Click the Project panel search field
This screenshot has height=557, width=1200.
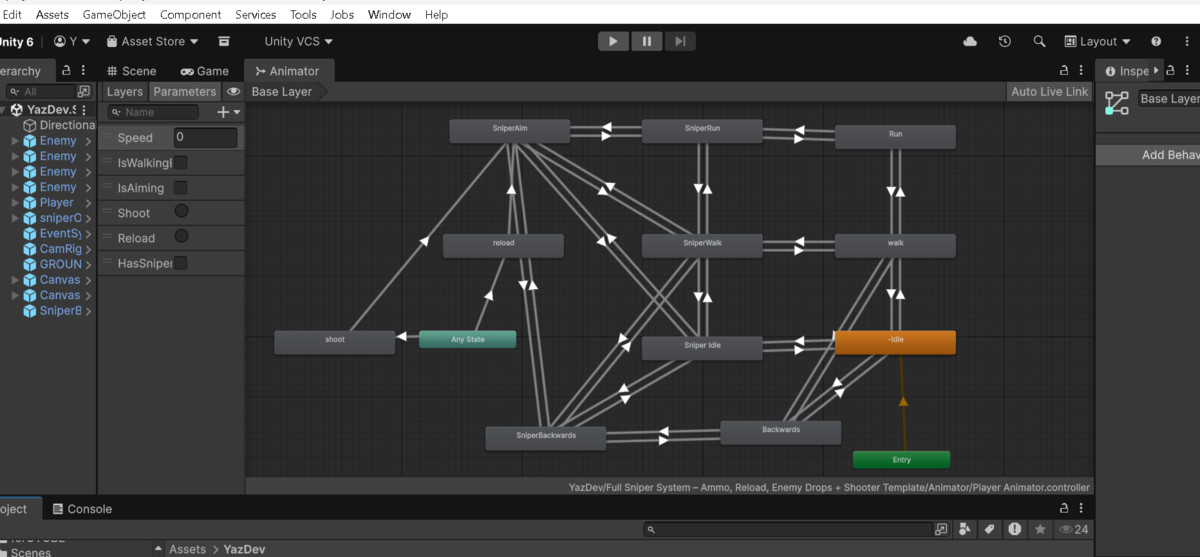[x=787, y=529]
